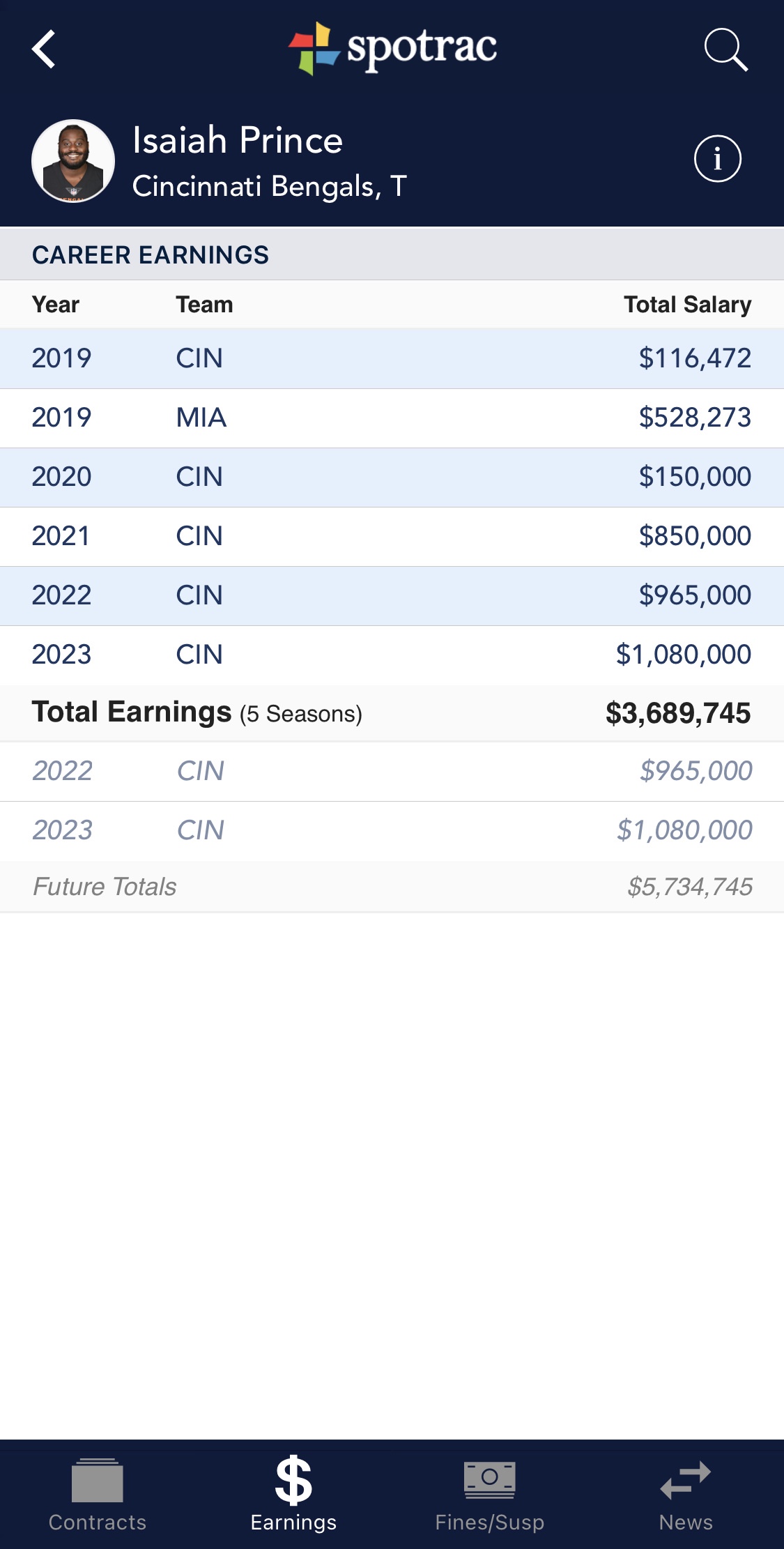Tap the Career Earnings section header
The height and width of the screenshot is (1549, 784).
point(151,255)
